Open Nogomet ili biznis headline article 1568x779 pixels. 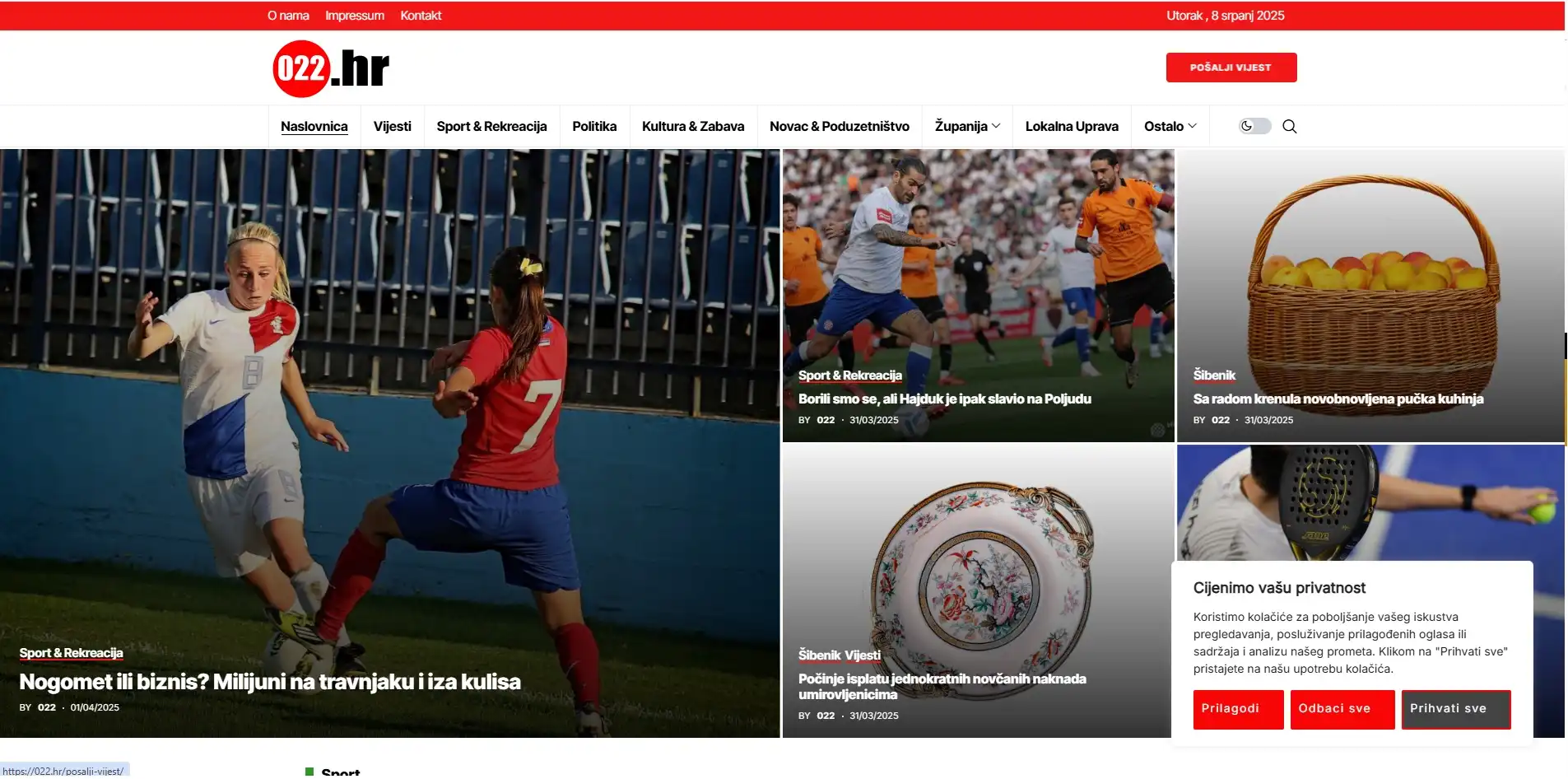(270, 682)
